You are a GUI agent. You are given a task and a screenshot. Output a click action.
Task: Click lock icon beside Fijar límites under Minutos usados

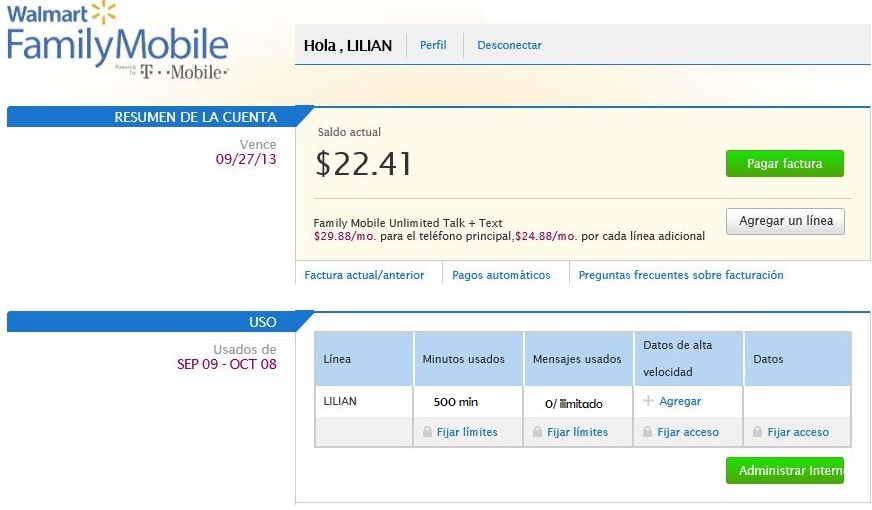point(427,432)
